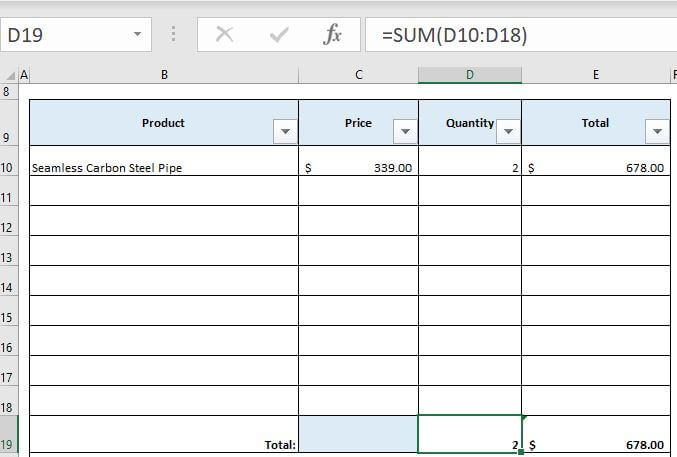The width and height of the screenshot is (677, 457).
Task: Select row 10 header
Action: coord(9,168)
